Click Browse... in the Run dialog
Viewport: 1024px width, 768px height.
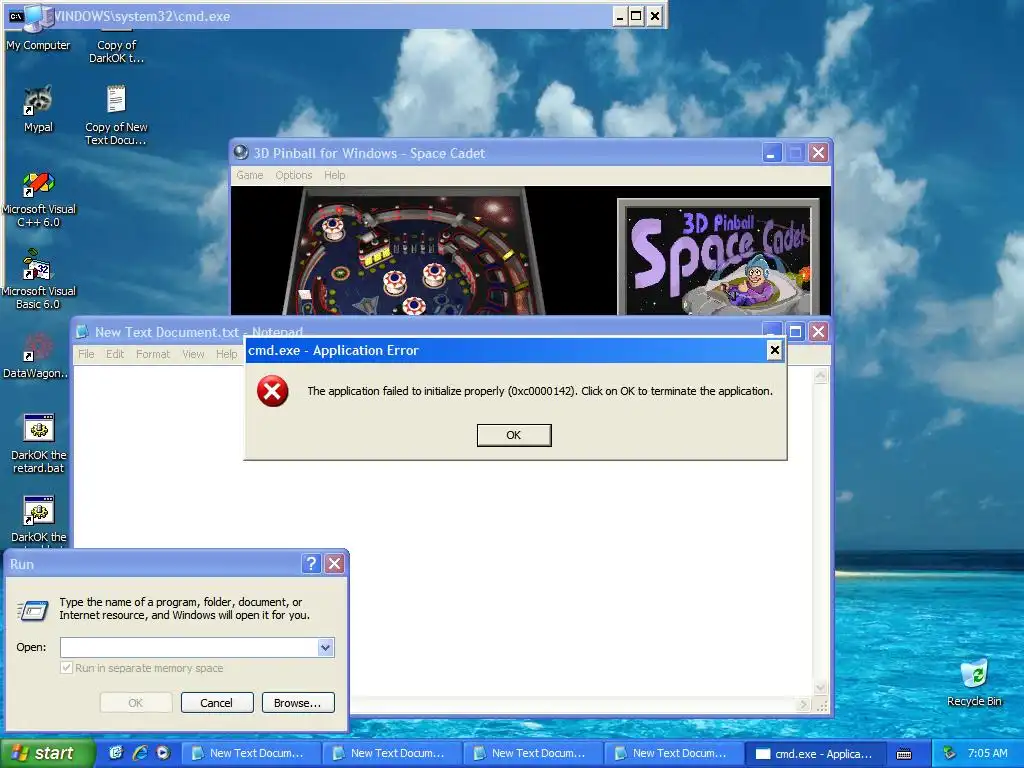point(298,703)
